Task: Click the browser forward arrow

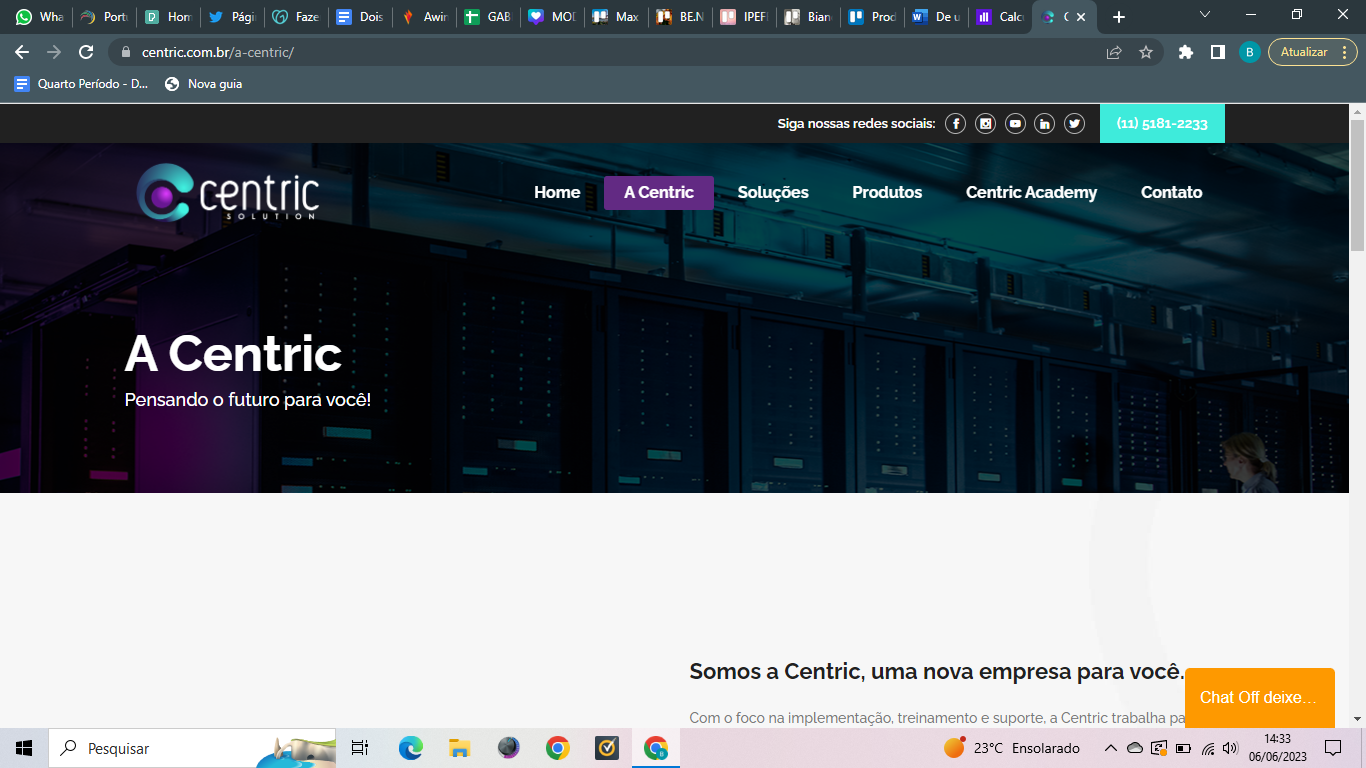Action: (54, 52)
